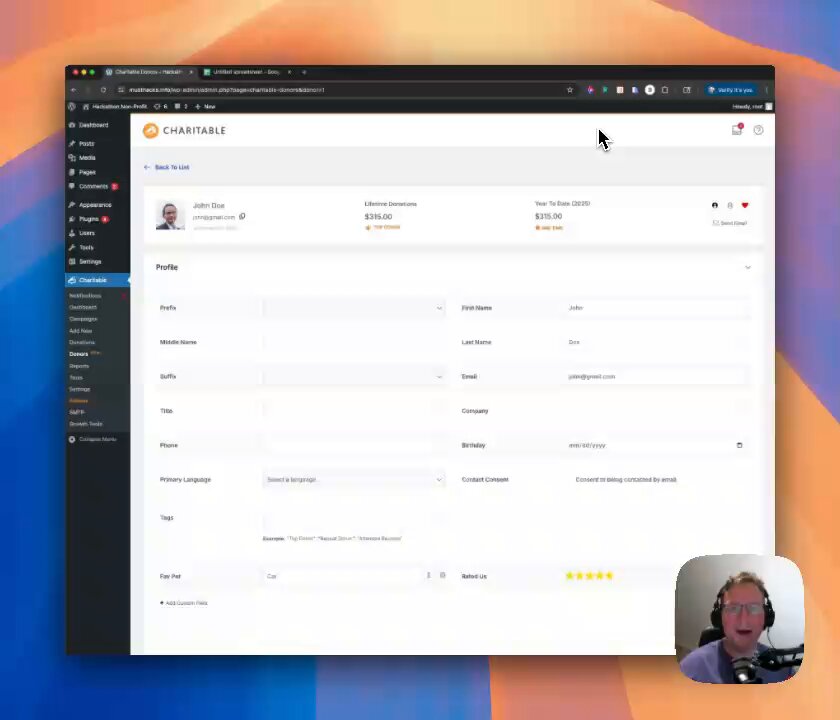Set Rated Us to three stars

(589, 576)
